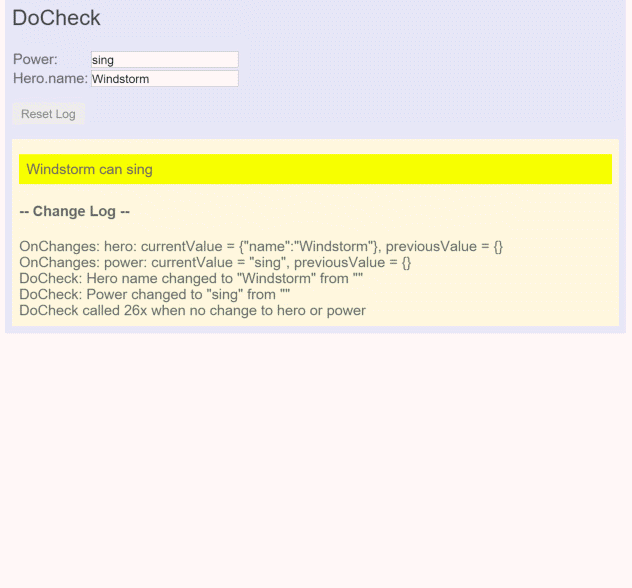The width and height of the screenshot is (632, 588).
Task: Click the DoCheck page heading
Action: click(56, 18)
